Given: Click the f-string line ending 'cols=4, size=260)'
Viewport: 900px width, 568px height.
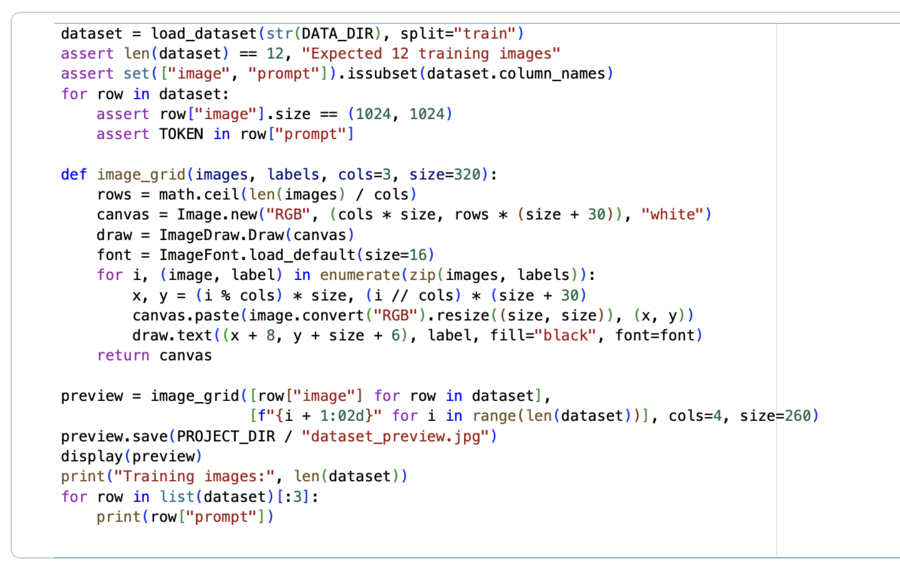Looking at the screenshot, I should click(534, 416).
